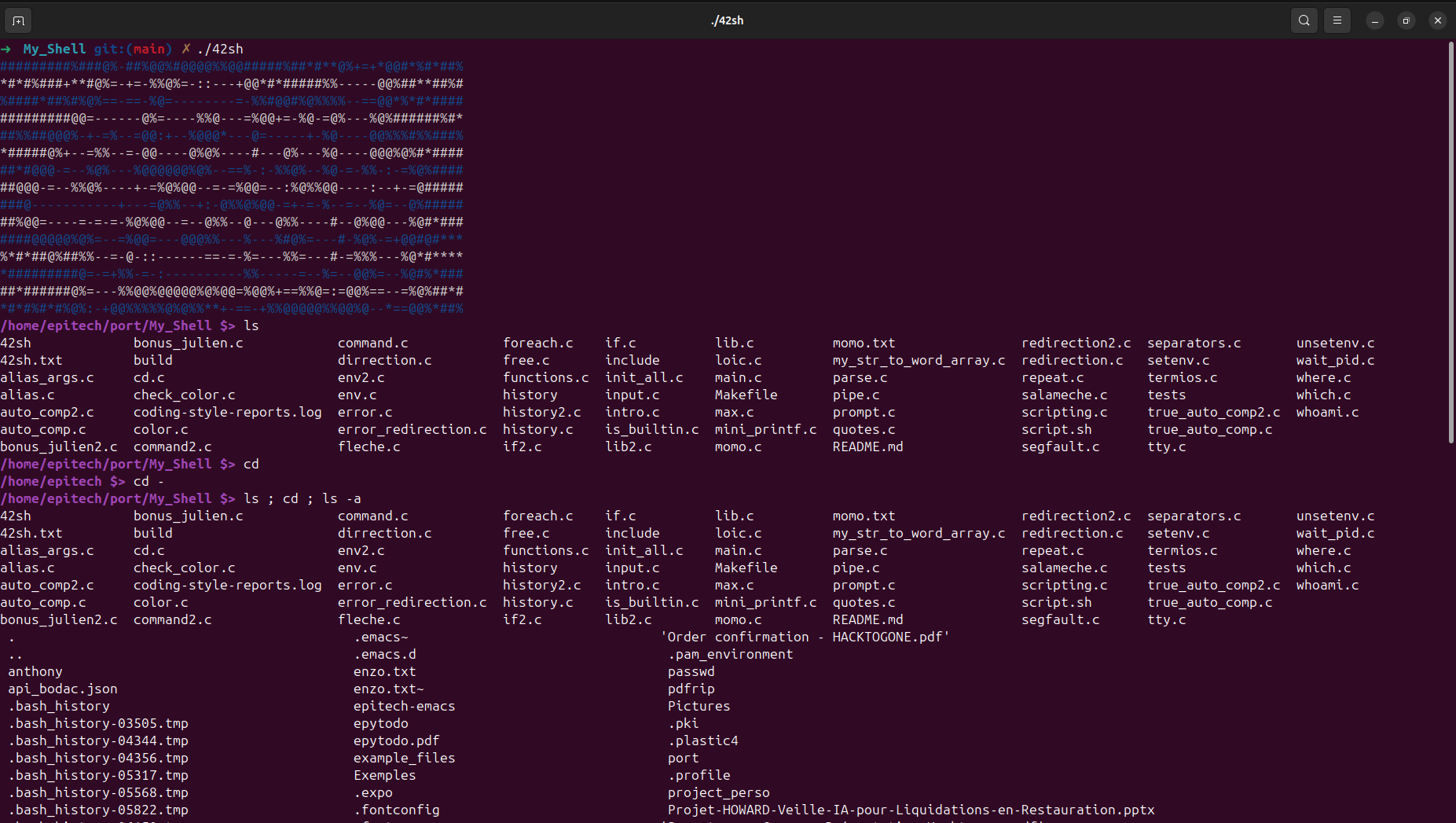Click the ./42sh window title

(727, 20)
